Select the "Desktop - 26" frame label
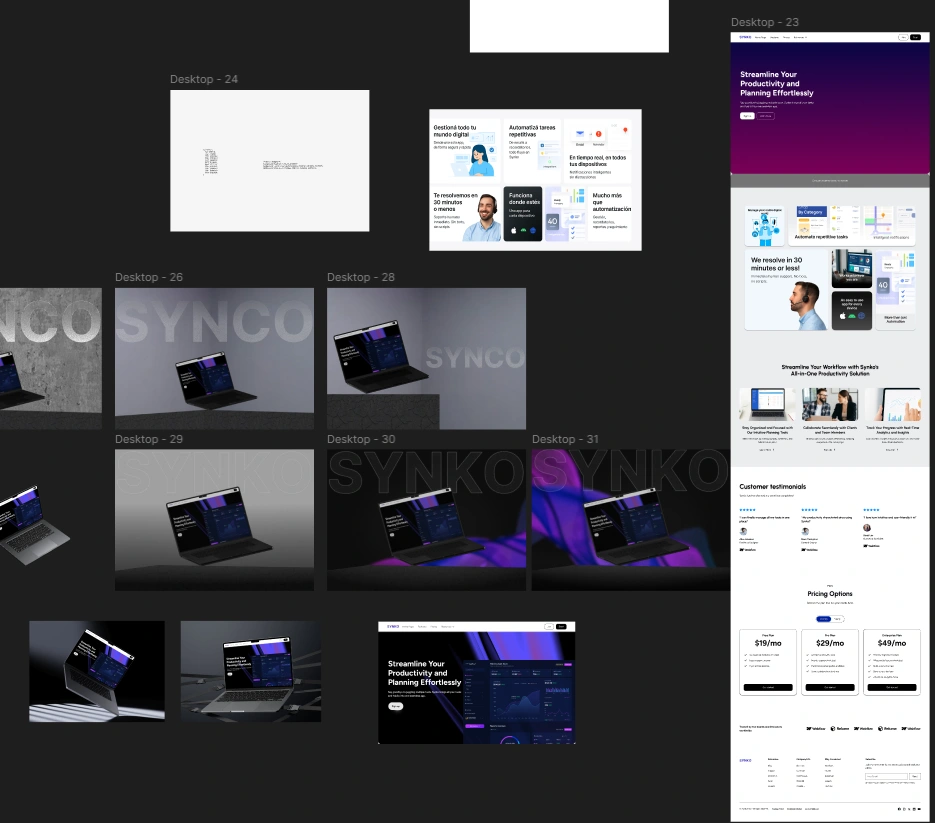This screenshot has height=823, width=935. pos(149,277)
